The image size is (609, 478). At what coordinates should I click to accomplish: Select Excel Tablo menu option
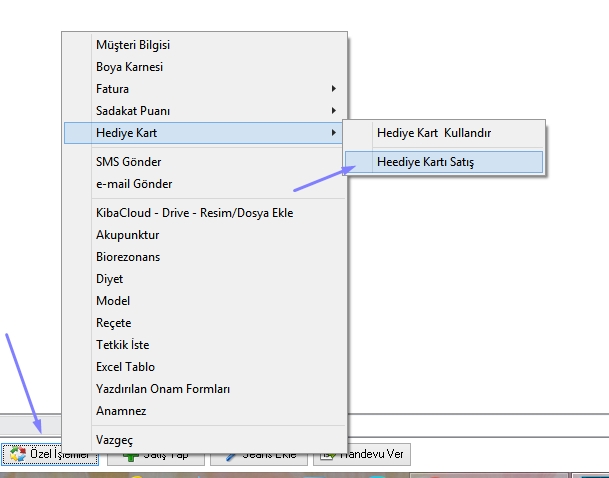tap(125, 367)
